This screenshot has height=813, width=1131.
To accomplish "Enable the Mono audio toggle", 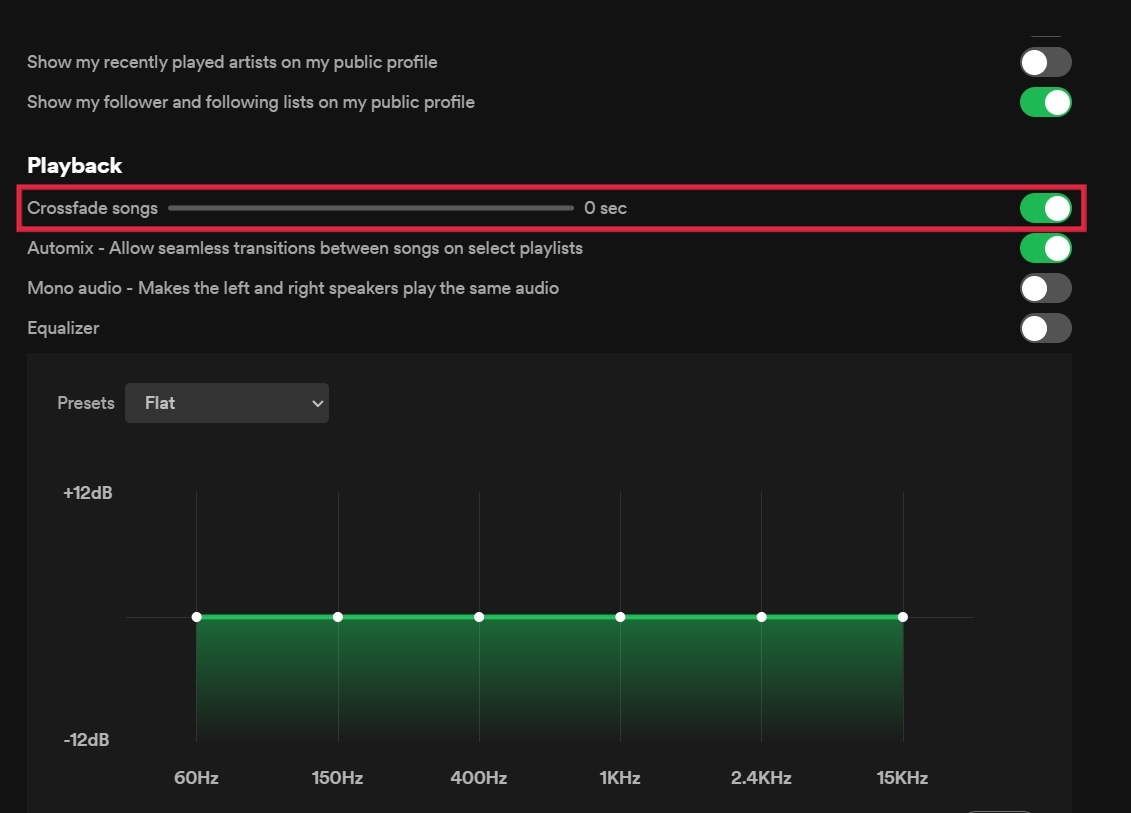I will coord(1045,288).
